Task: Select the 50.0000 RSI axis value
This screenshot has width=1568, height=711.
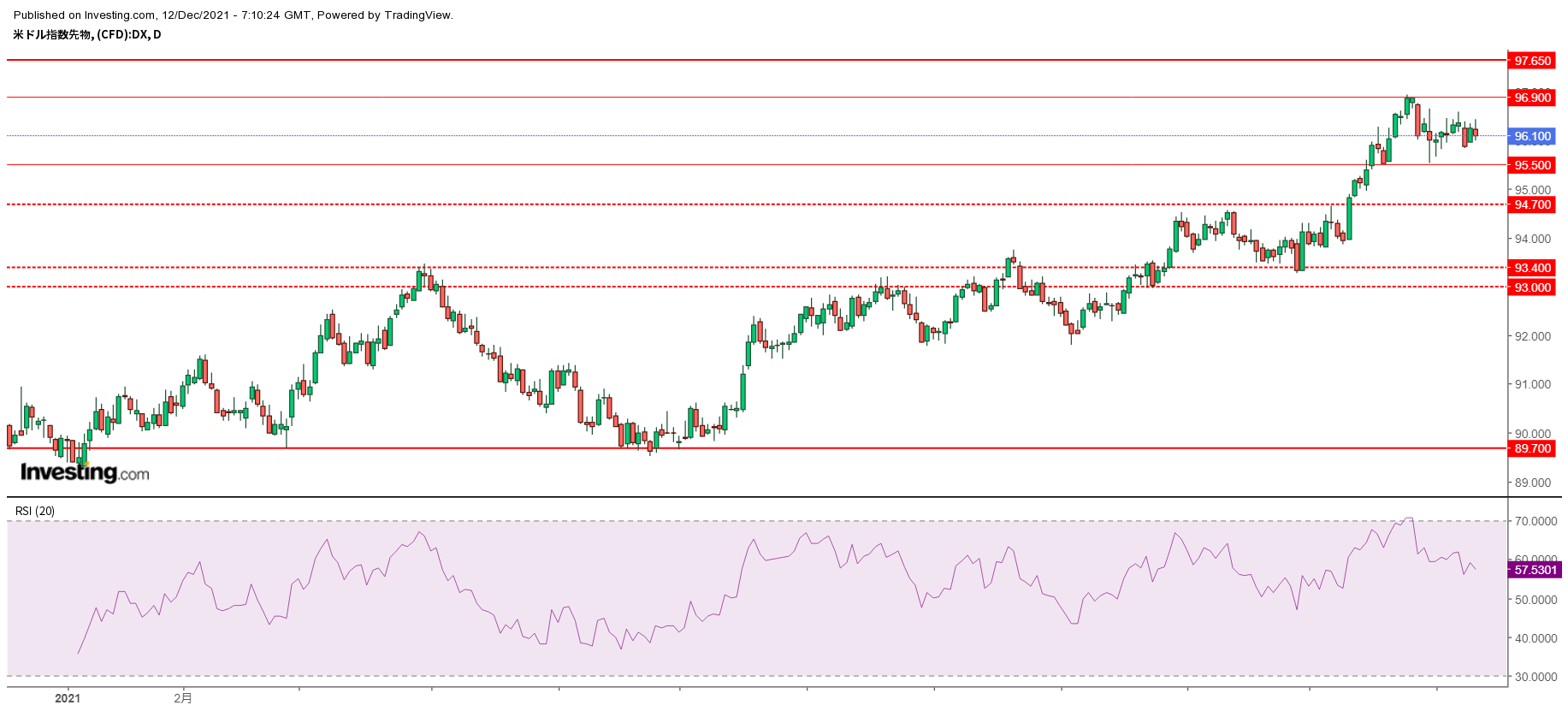Action: point(1535,600)
